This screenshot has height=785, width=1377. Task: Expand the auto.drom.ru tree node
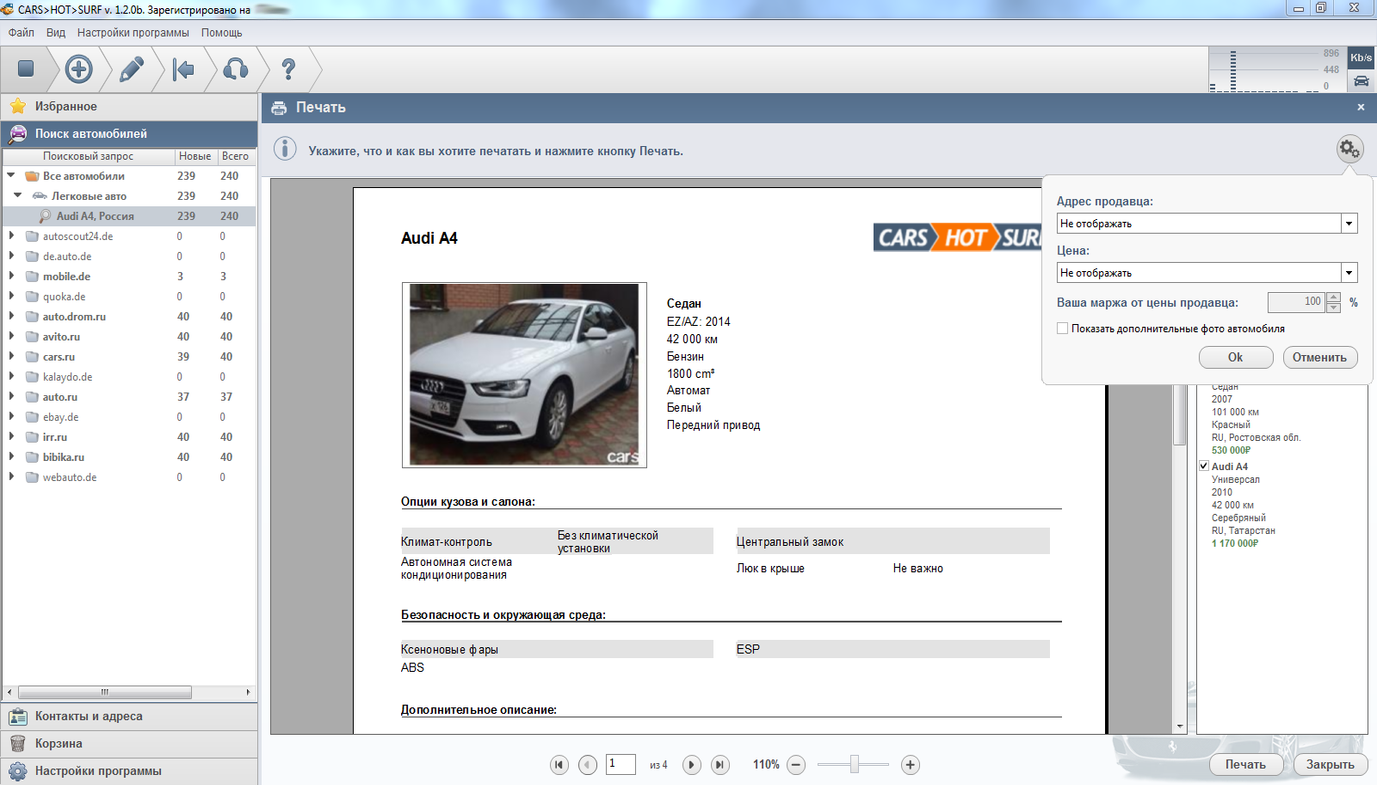[11, 316]
